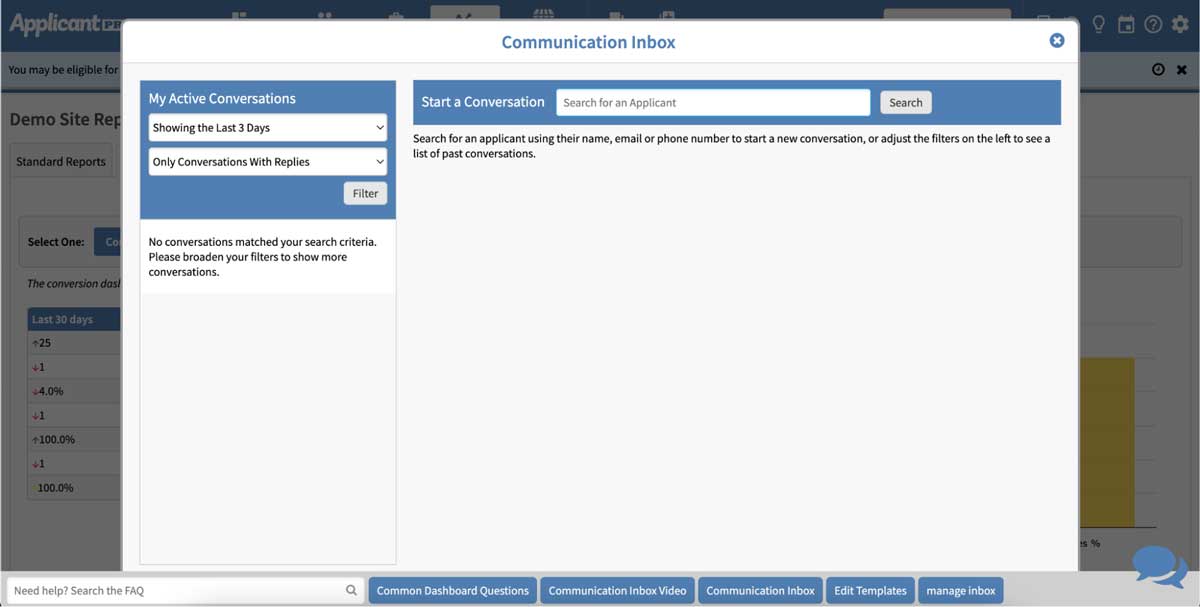The width and height of the screenshot is (1200, 607).
Task: Switch to the Standard Reports tab
Action: click(x=61, y=160)
